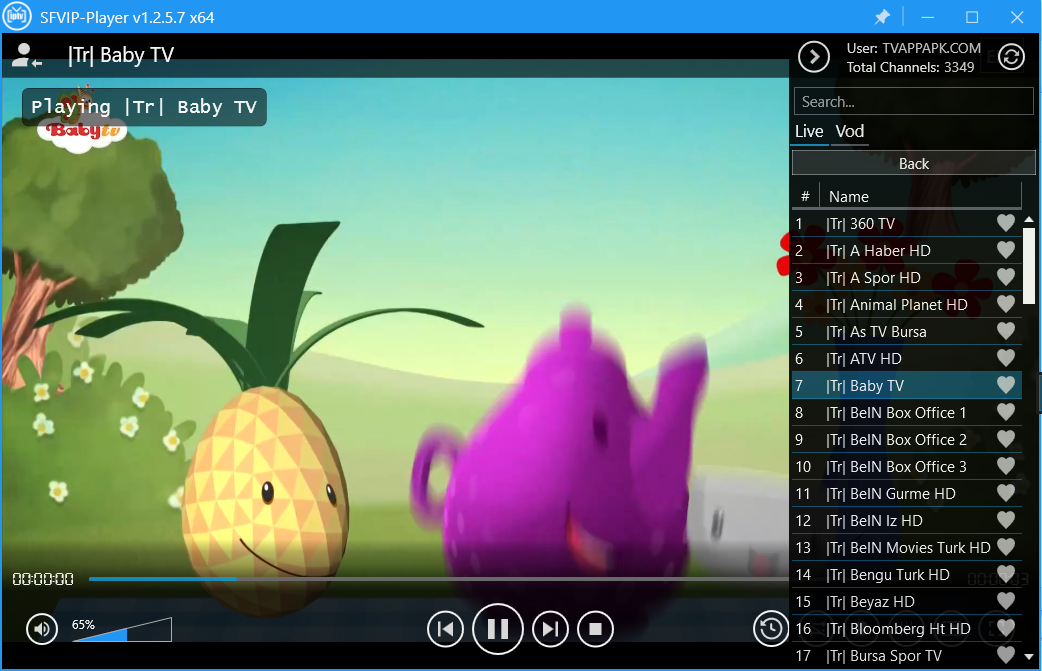
Task: Adjust the volume slider at 65%
Action: pos(122,631)
